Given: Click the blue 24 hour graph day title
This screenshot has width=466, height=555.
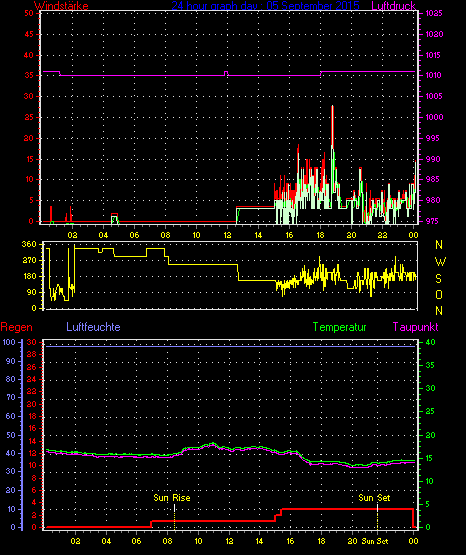Looking at the screenshot, I should [x=265, y=6].
